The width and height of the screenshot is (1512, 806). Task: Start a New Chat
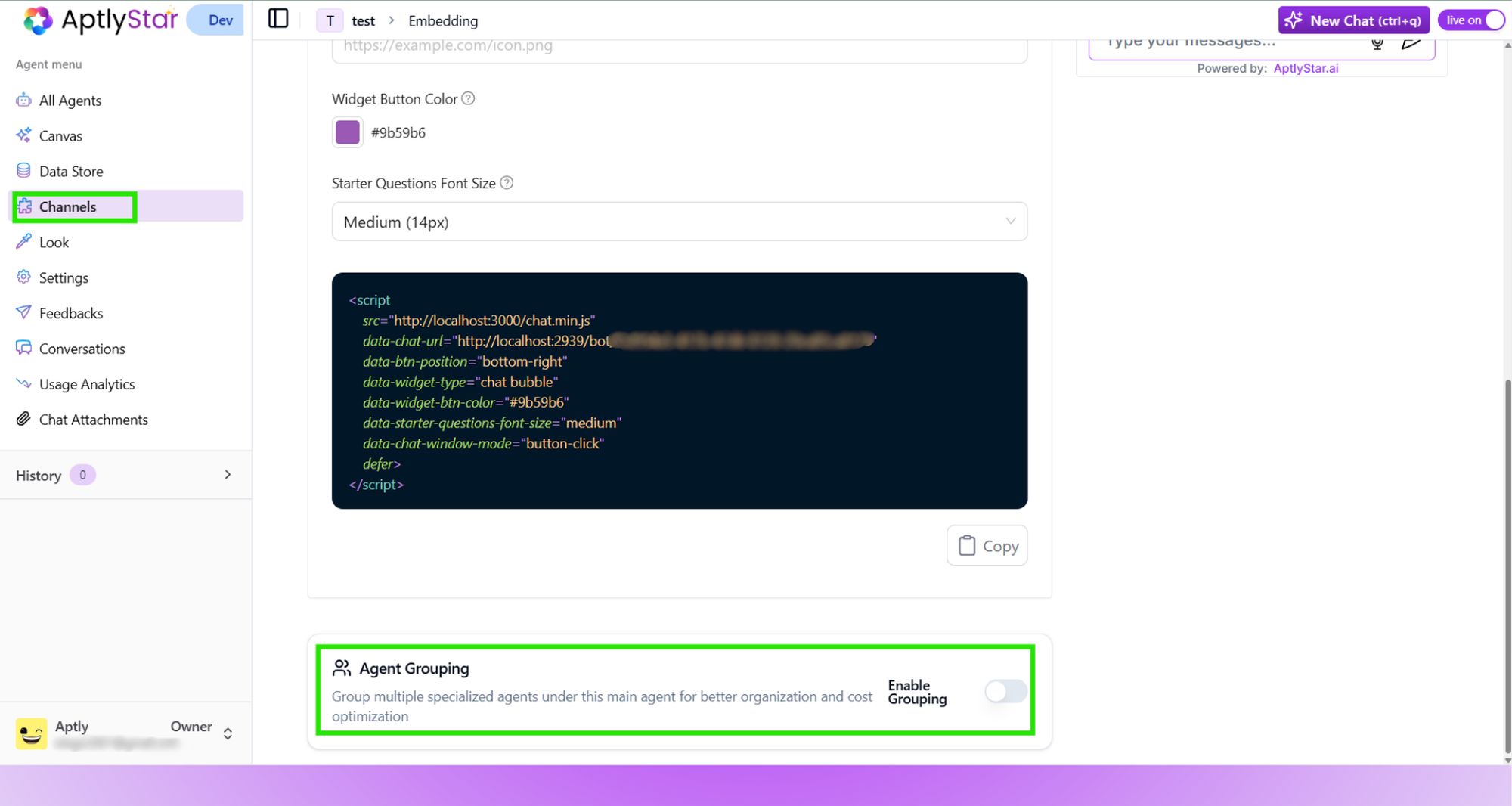point(1353,20)
